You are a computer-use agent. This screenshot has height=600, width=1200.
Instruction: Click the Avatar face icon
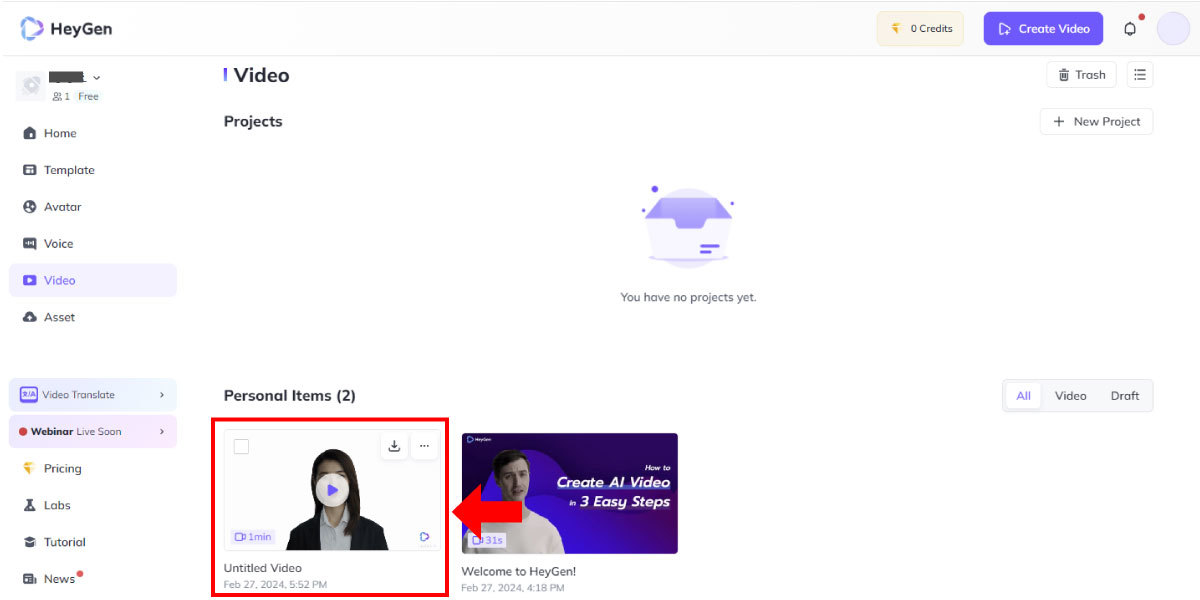point(29,207)
